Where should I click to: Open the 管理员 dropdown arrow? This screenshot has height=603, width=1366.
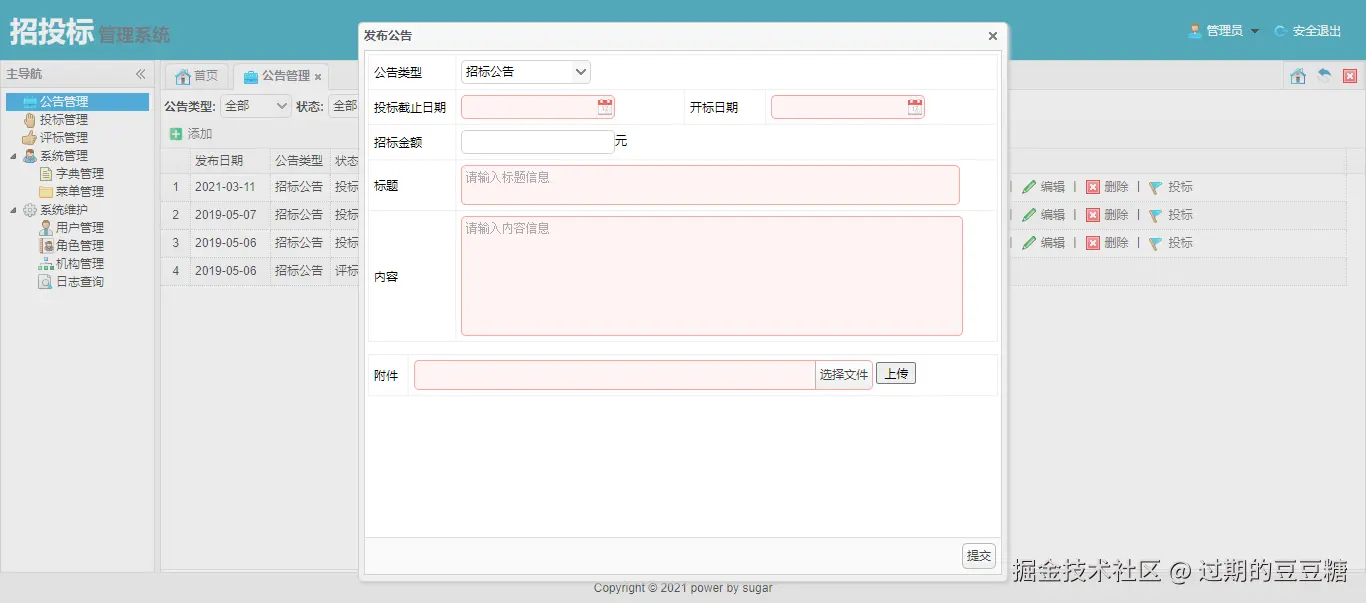[x=1255, y=32]
